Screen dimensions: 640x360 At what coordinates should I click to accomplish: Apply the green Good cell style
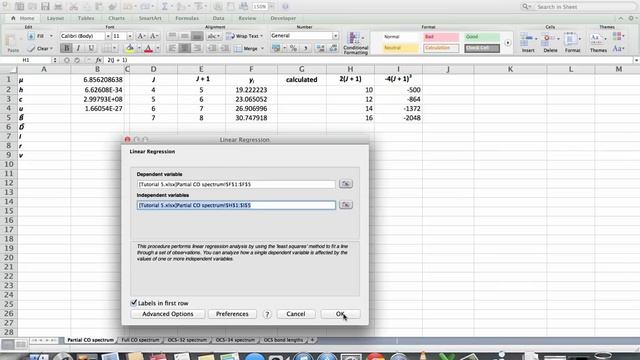482,37
